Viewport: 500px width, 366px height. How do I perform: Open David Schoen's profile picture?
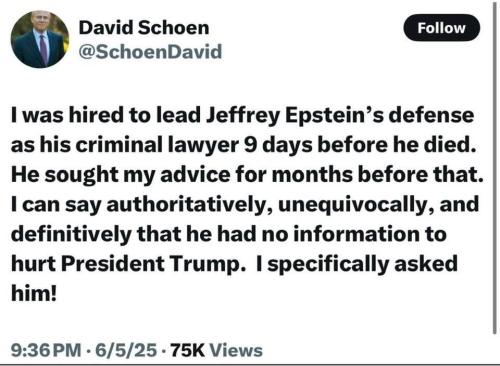[40, 39]
